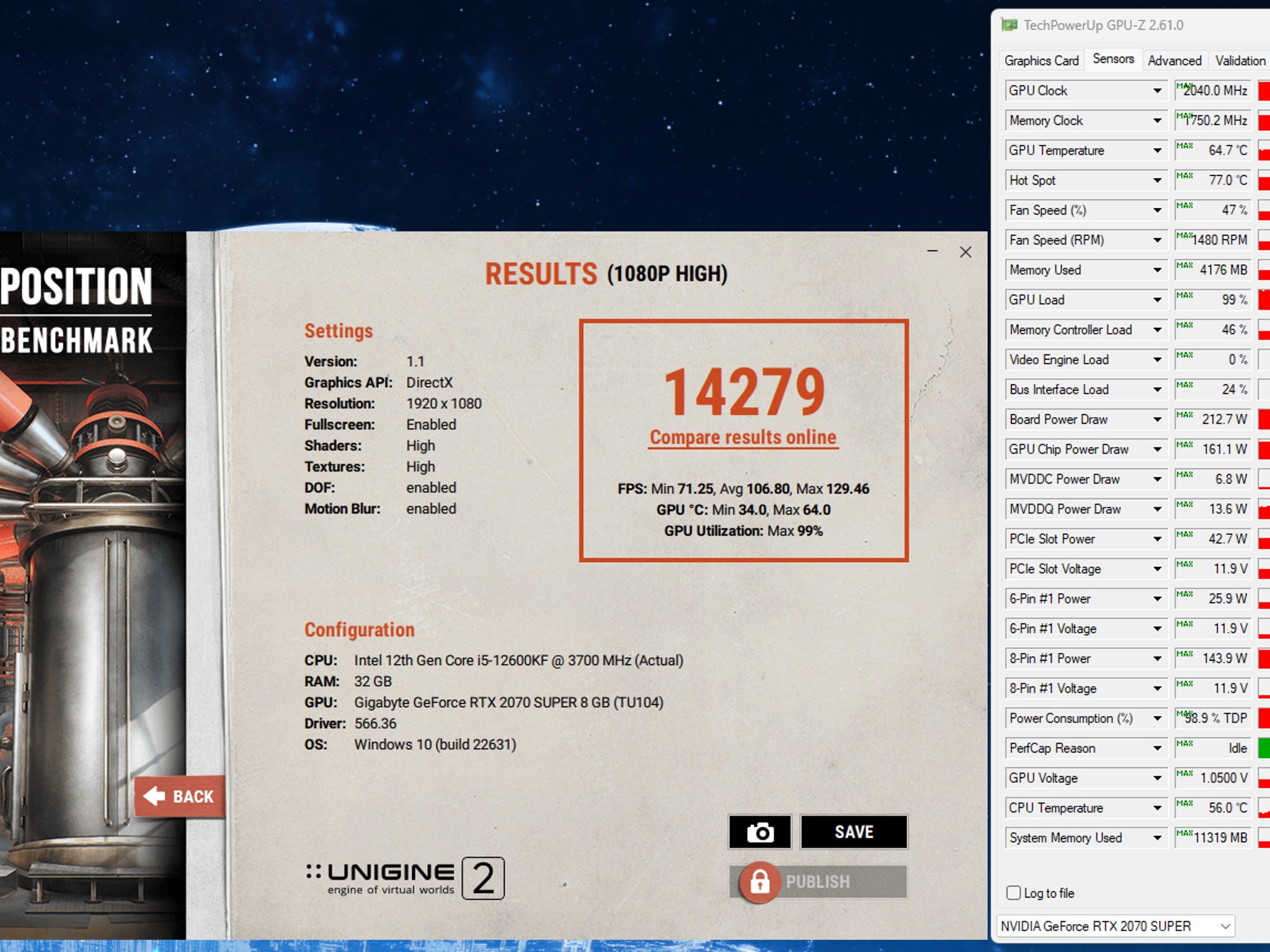Expand the Bus Interface Load dropdown

click(1157, 389)
